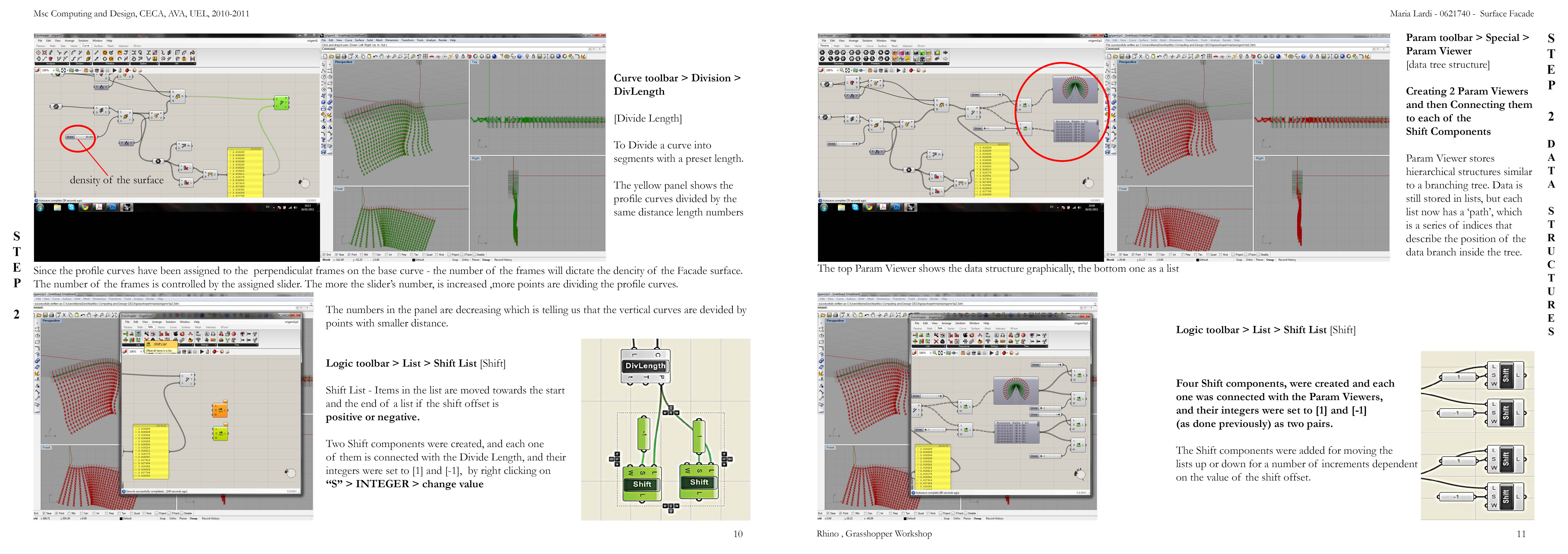Image resolution: width=1568 pixels, height=554 pixels.
Task: Click the Record History button in top-right Rhino status bar
Action: (1287, 260)
